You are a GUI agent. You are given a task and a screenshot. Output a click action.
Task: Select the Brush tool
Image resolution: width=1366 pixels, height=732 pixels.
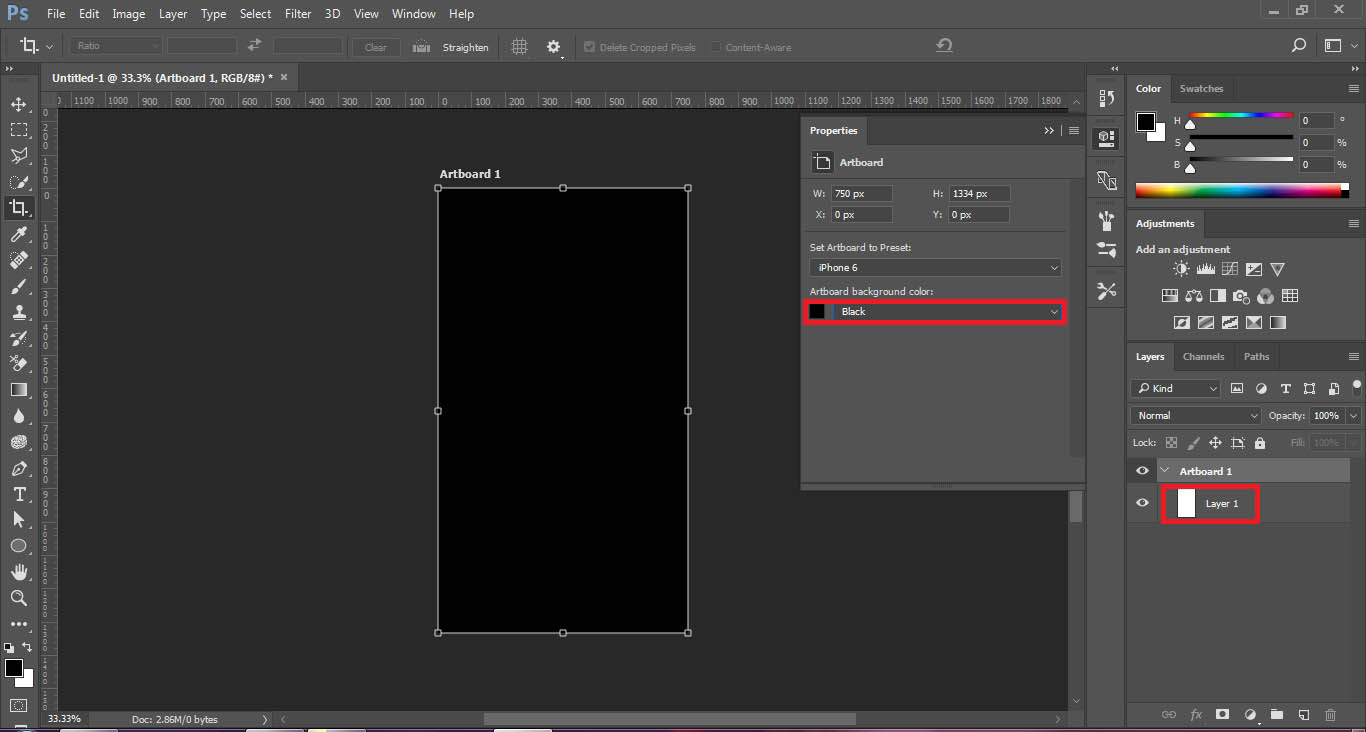click(x=18, y=286)
